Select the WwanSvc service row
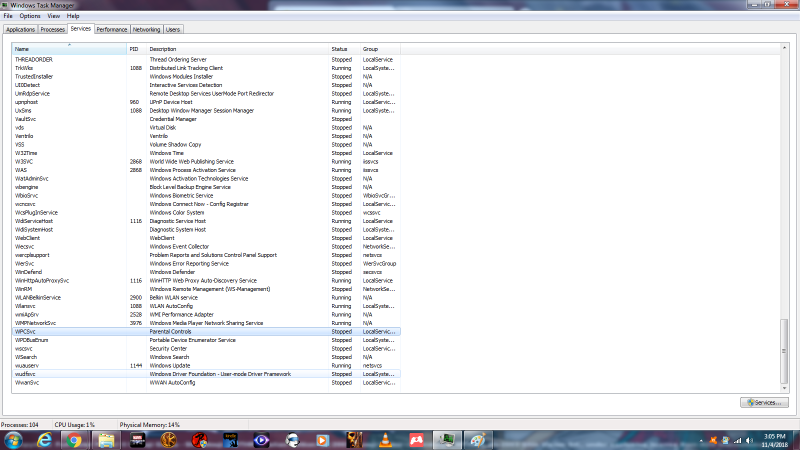The width and height of the screenshot is (800, 450). [206, 383]
